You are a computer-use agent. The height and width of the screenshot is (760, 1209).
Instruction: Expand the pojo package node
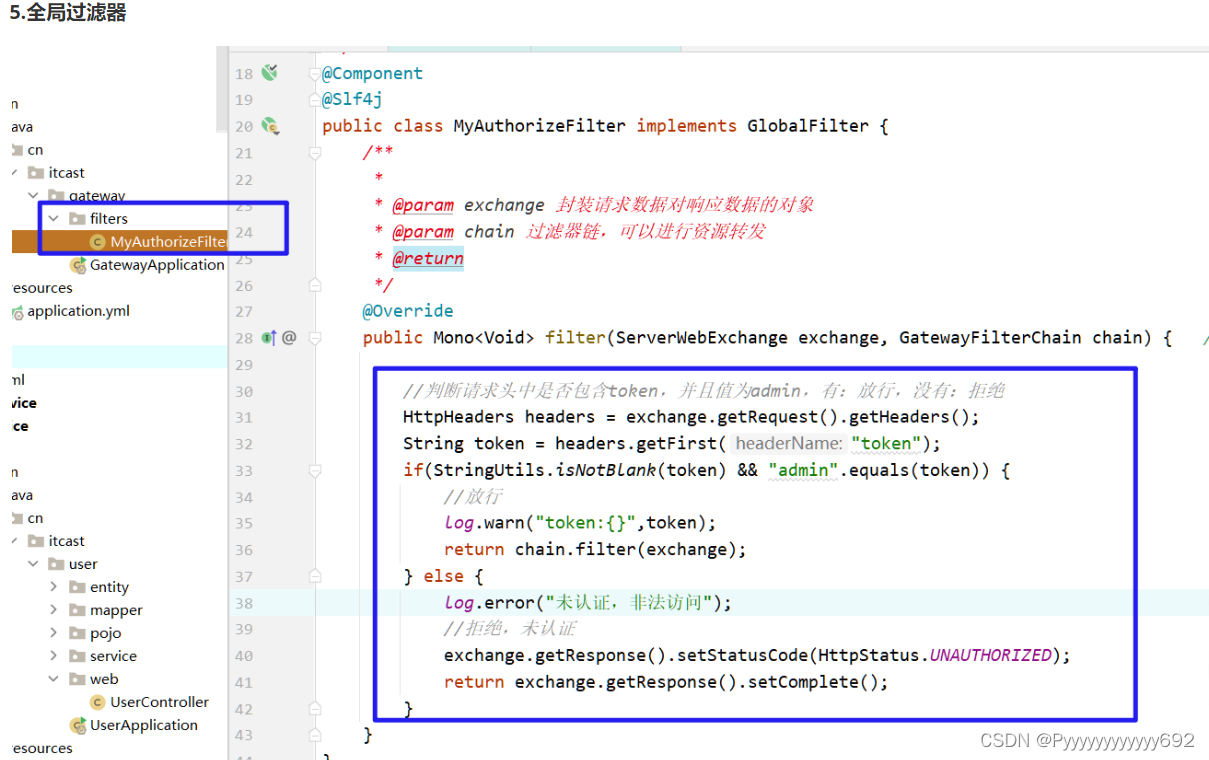55,632
